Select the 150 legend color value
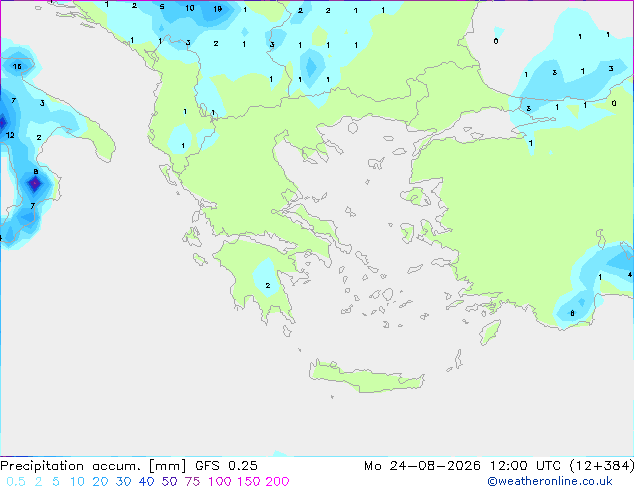The height and width of the screenshot is (490, 634). click(248, 482)
